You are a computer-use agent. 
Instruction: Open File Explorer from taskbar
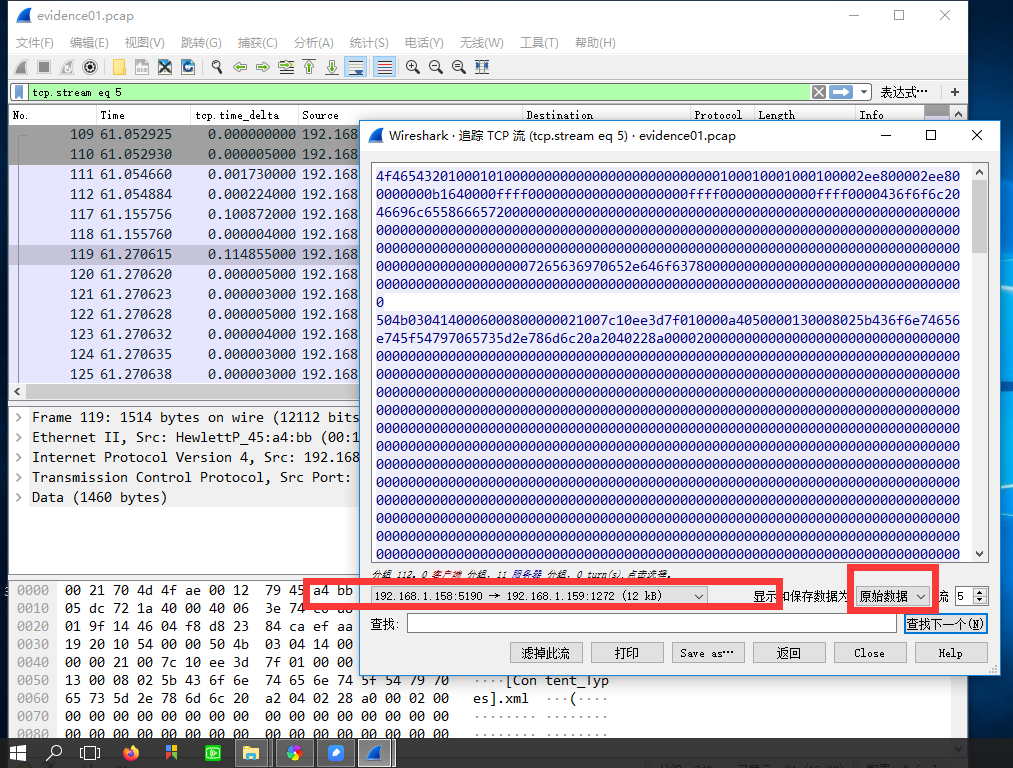[251, 753]
